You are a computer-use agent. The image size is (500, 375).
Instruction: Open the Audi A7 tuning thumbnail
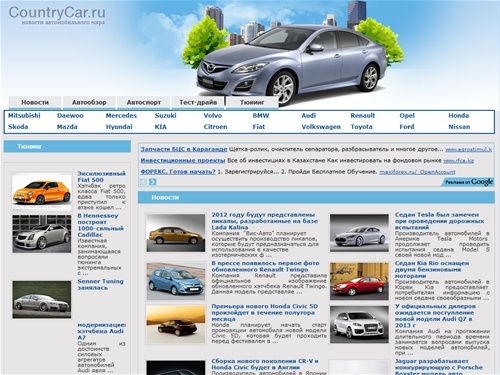[42, 299]
